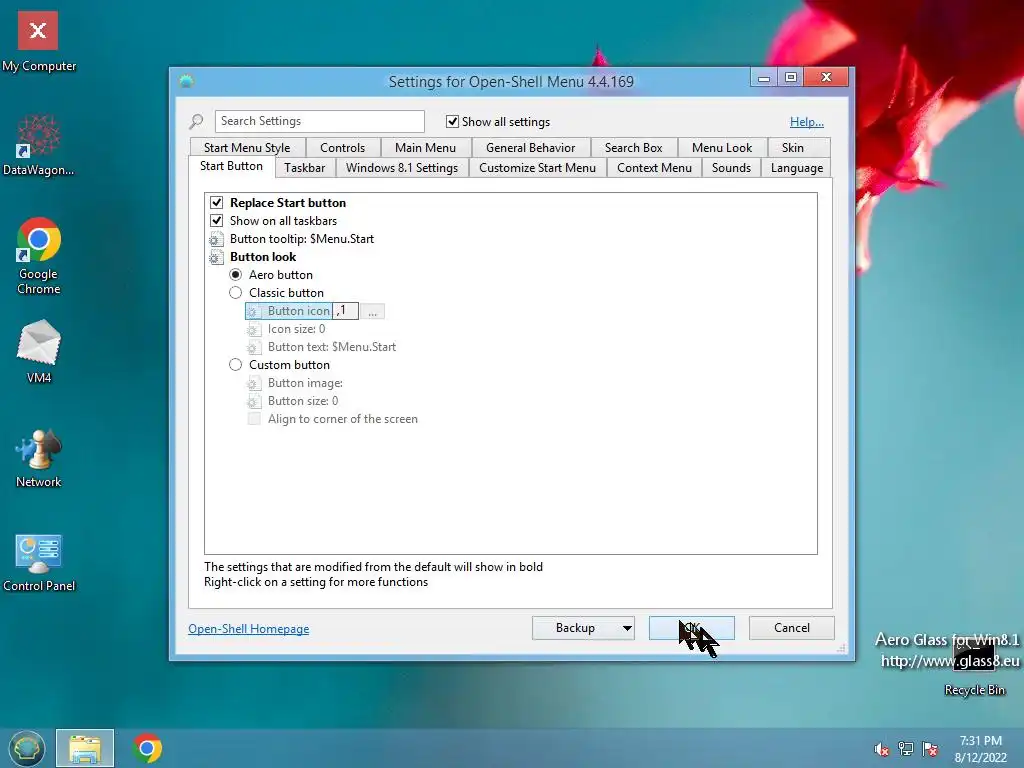This screenshot has height=768, width=1024.
Task: Click gear icon beside Button image
Action: (254, 383)
